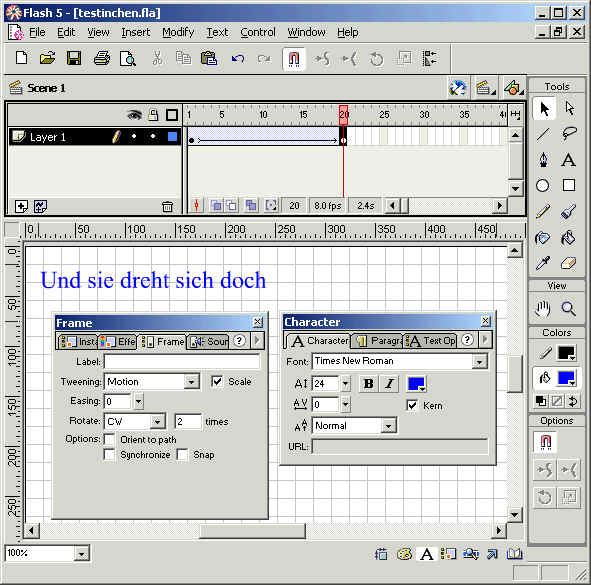The width and height of the screenshot is (591, 585).
Task: Toggle Bold in Character panel
Action: (x=368, y=384)
